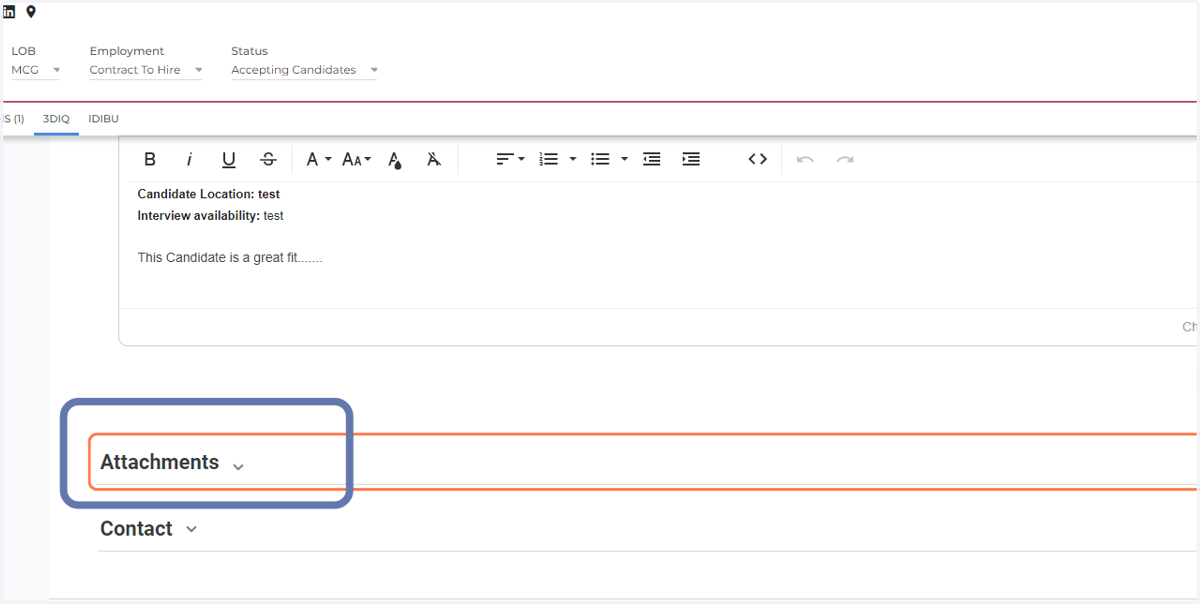Insert a numbered list

(548, 159)
